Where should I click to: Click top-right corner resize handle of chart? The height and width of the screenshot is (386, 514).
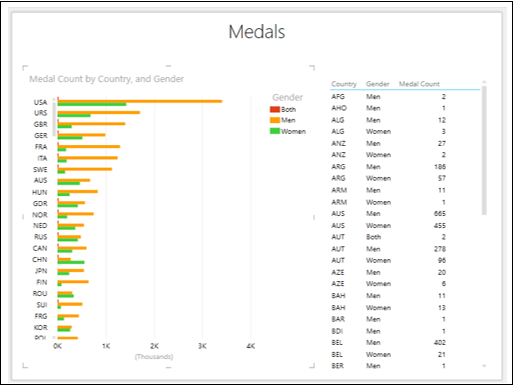(312, 68)
